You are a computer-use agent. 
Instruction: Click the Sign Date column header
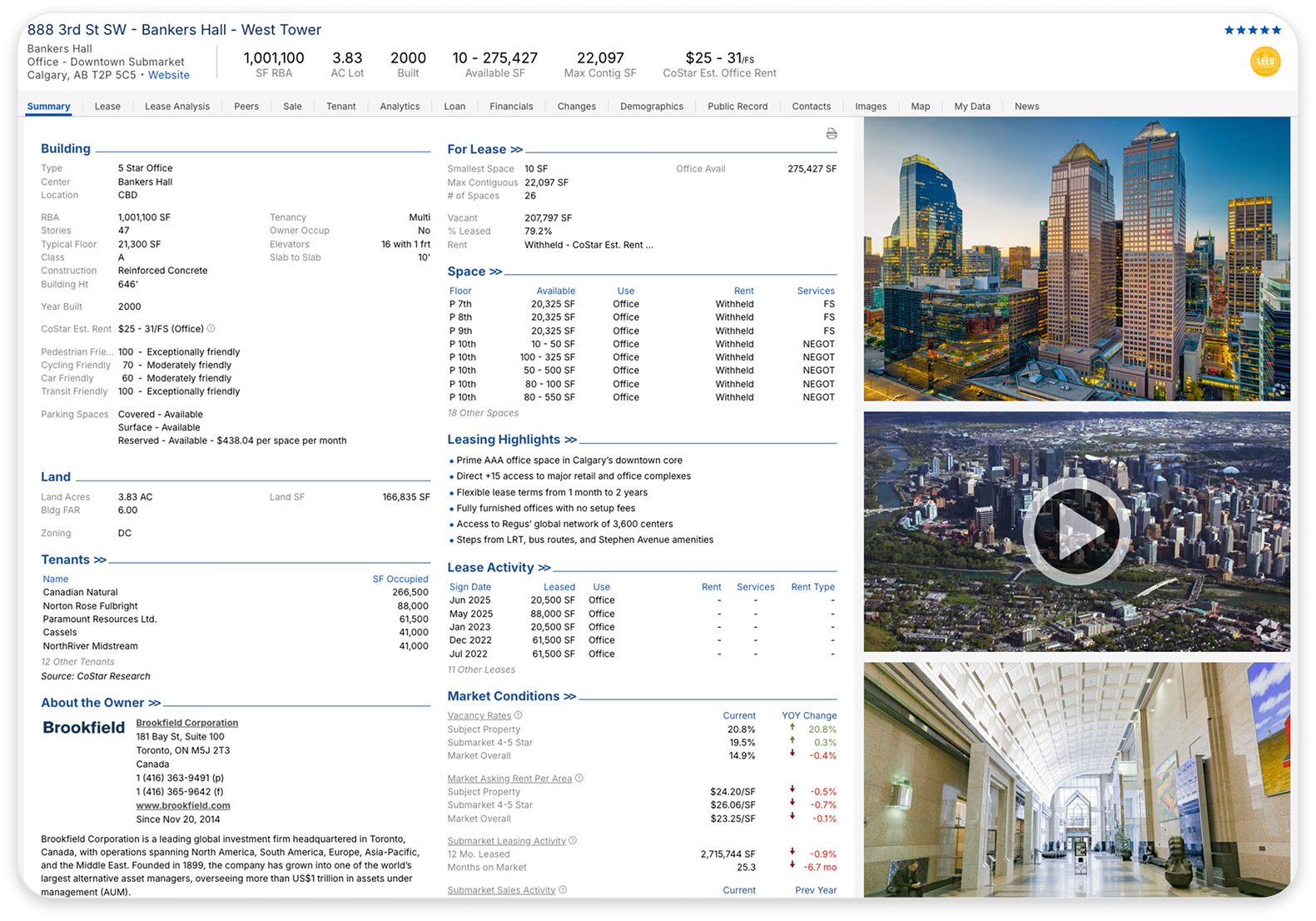470,587
